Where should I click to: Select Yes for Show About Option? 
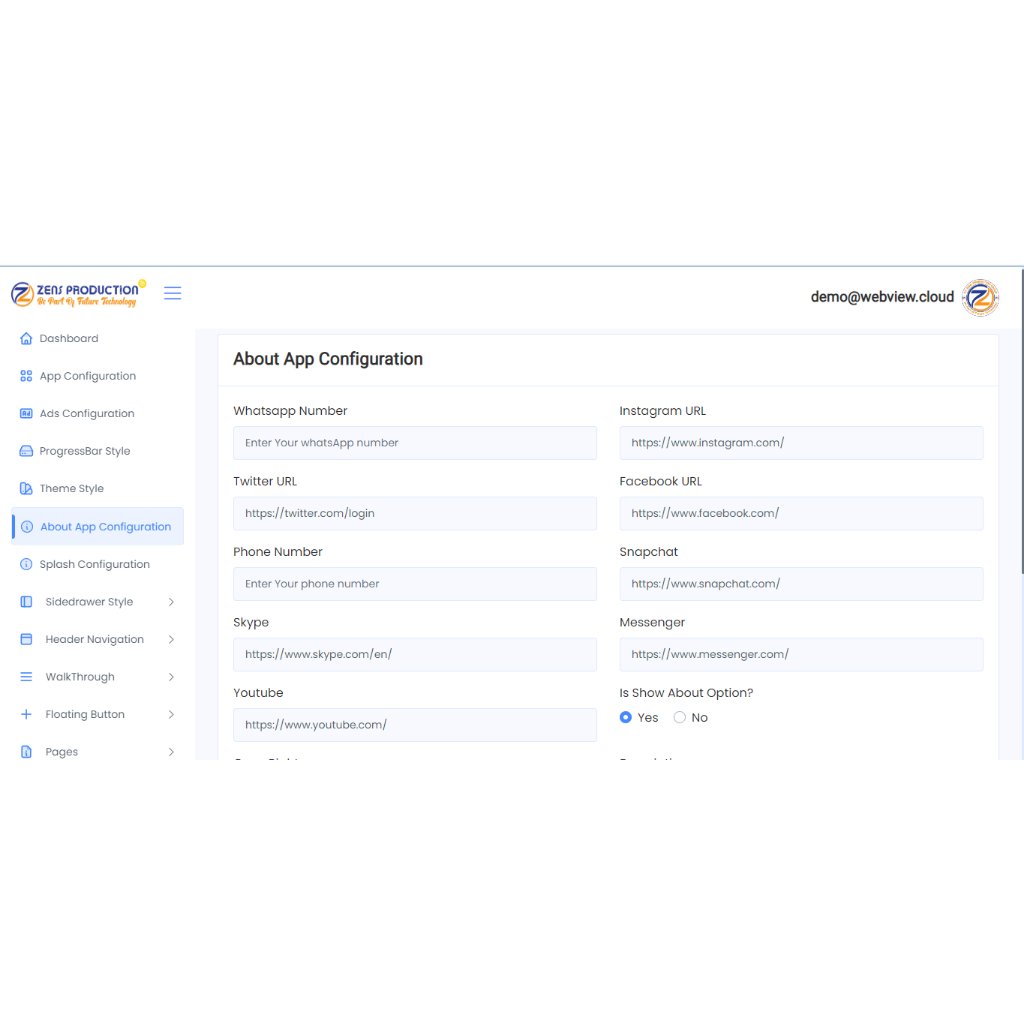pos(626,718)
